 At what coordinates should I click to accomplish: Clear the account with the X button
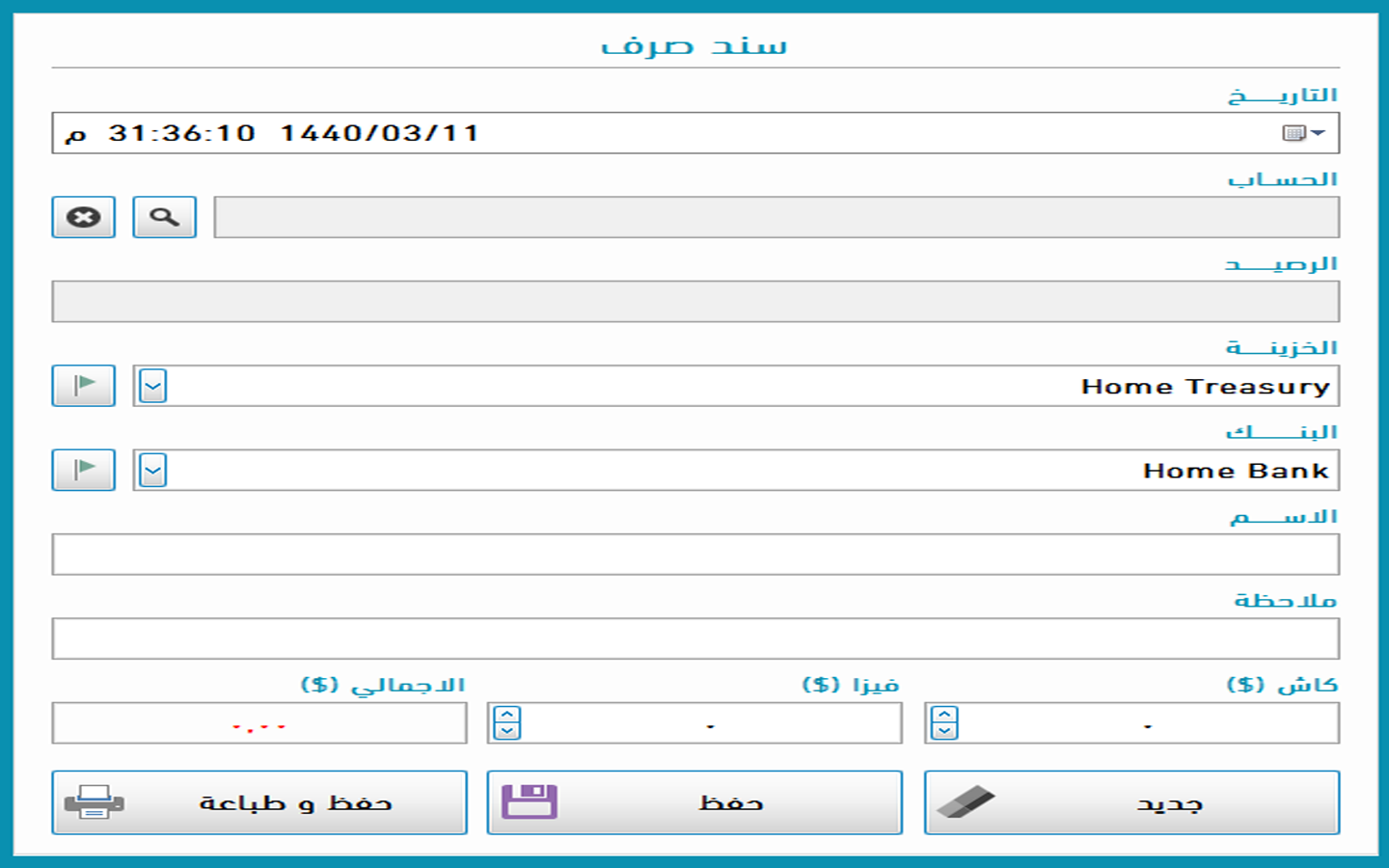tap(83, 217)
